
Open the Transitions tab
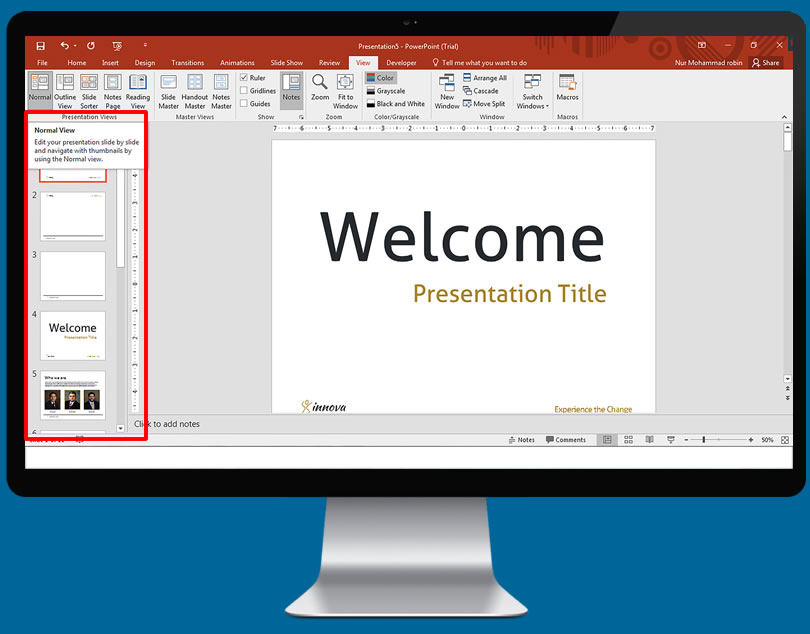click(x=187, y=63)
